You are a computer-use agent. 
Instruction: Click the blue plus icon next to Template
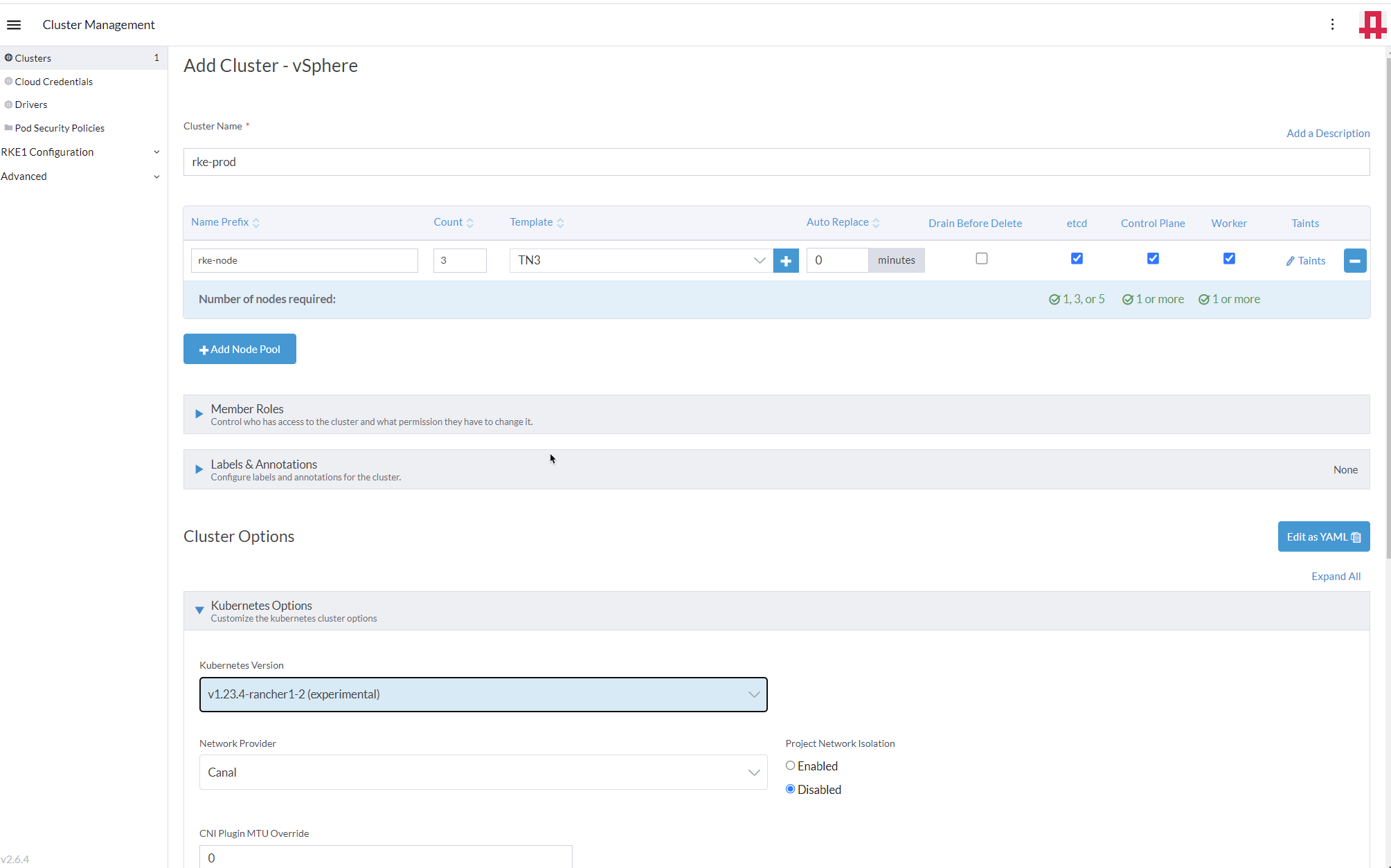[786, 261]
